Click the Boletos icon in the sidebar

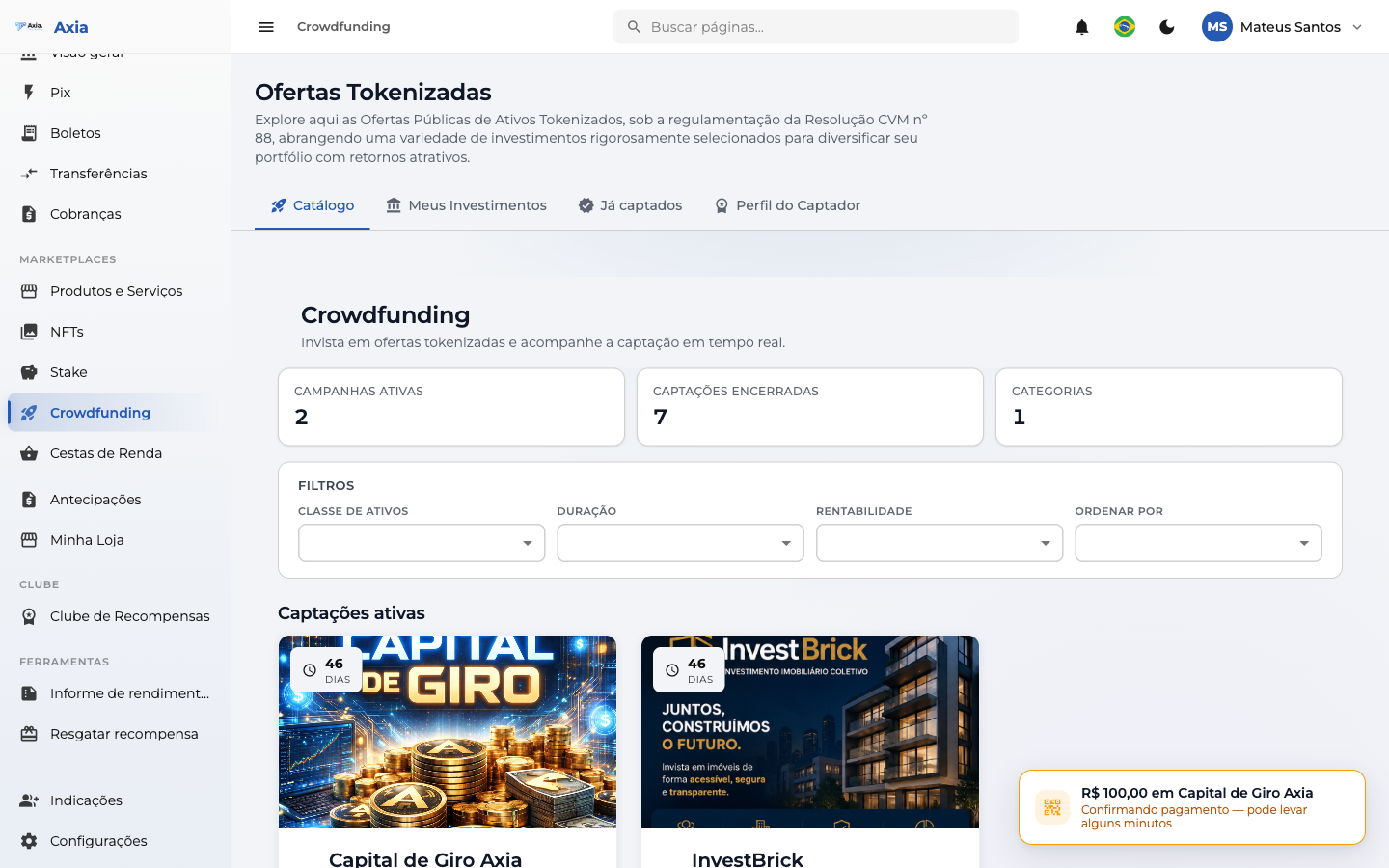tap(29, 133)
